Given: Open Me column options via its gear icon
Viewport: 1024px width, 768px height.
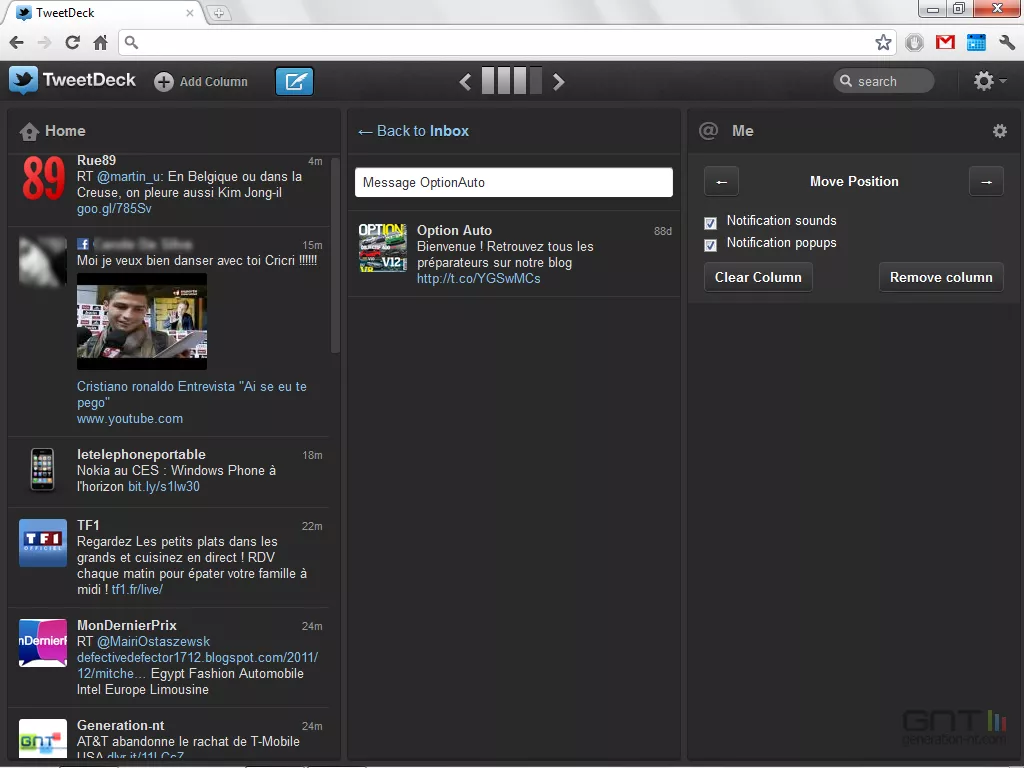Looking at the screenshot, I should pos(999,130).
